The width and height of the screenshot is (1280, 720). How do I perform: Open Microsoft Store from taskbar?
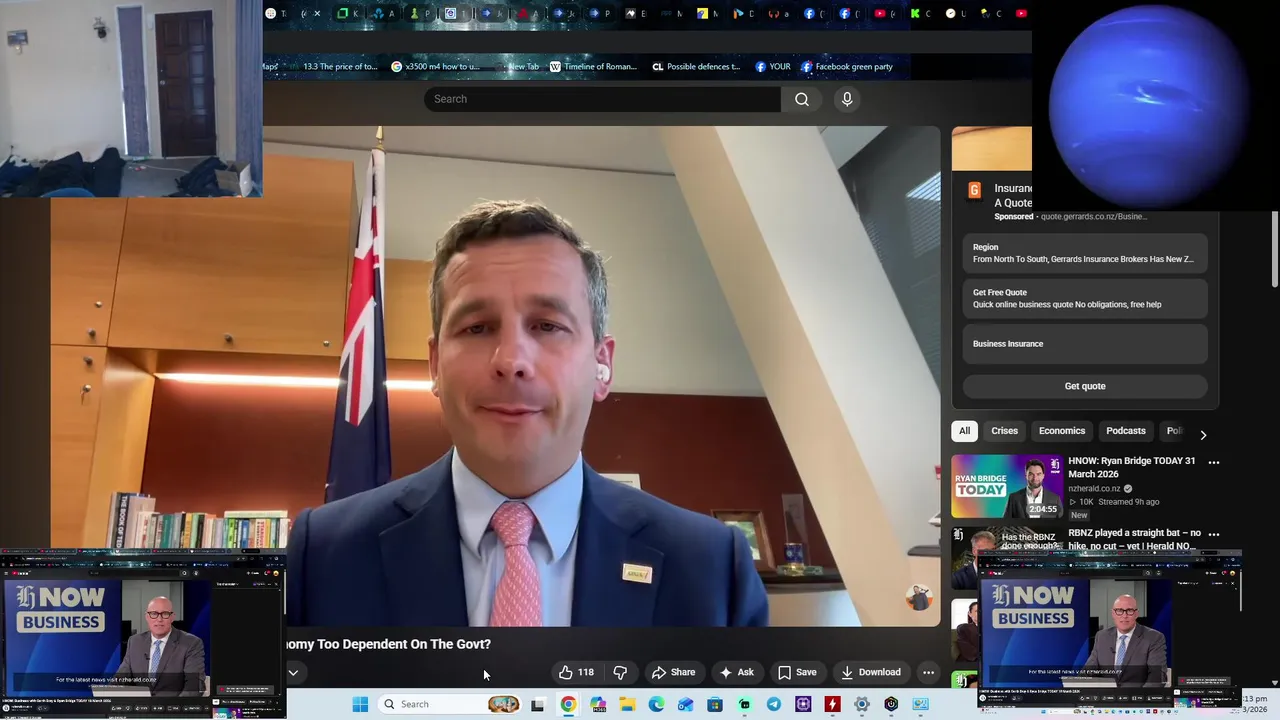(715, 704)
